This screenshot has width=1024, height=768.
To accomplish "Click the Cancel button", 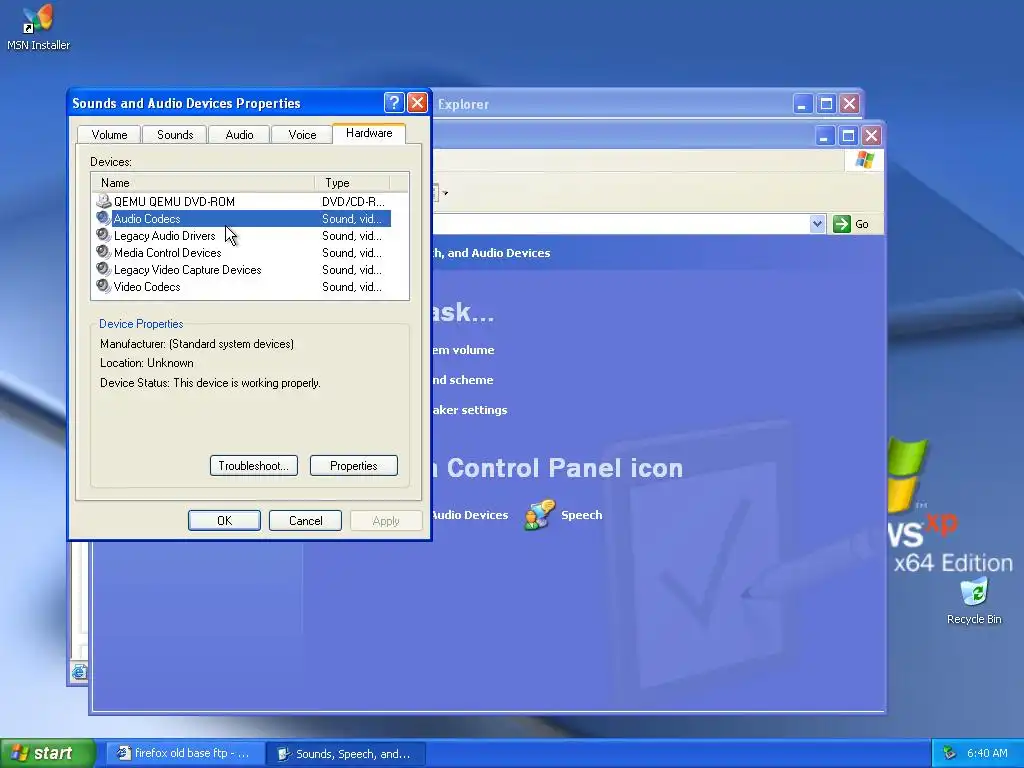I will point(305,520).
